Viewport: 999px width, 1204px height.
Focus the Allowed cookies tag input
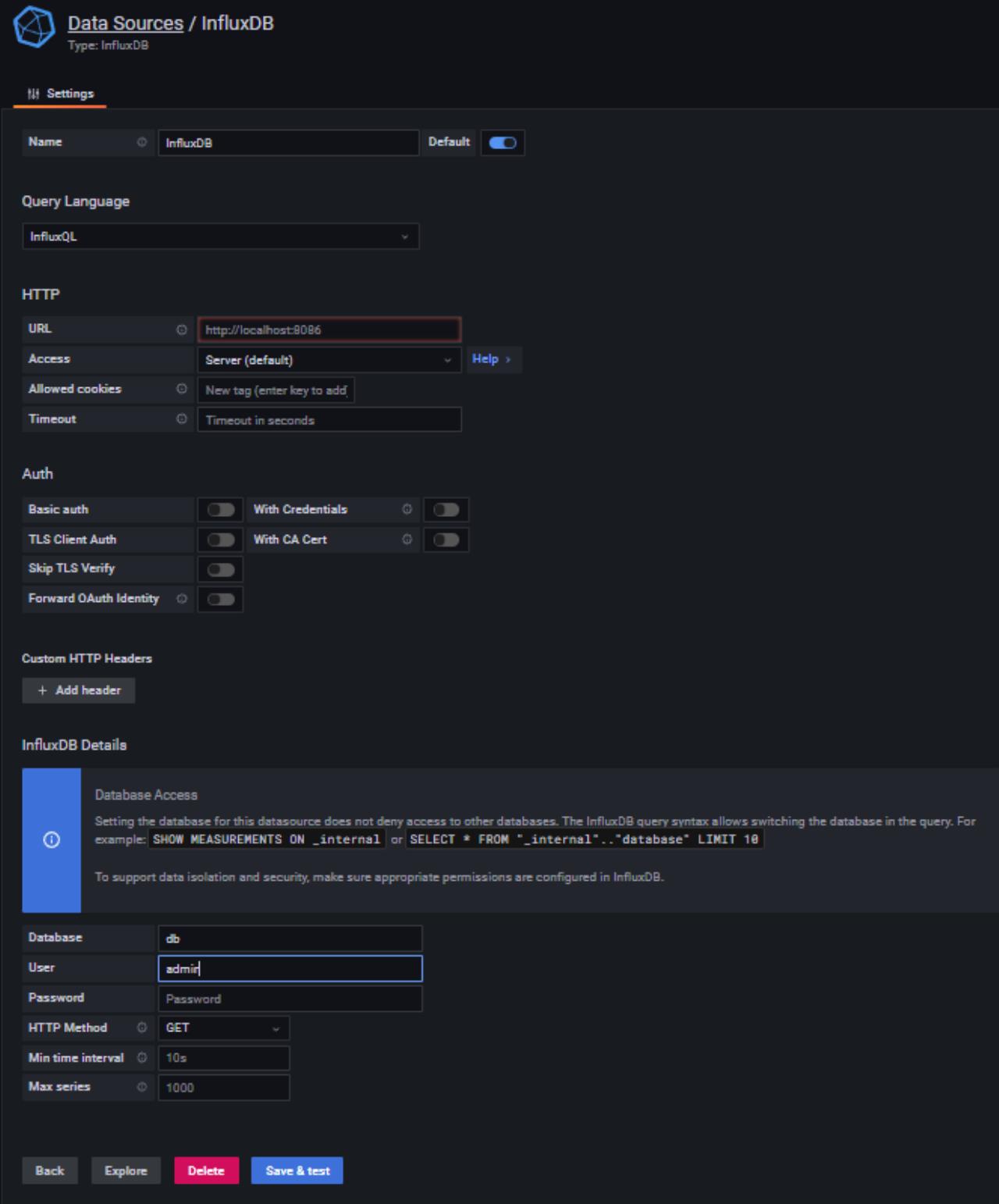[276, 390]
